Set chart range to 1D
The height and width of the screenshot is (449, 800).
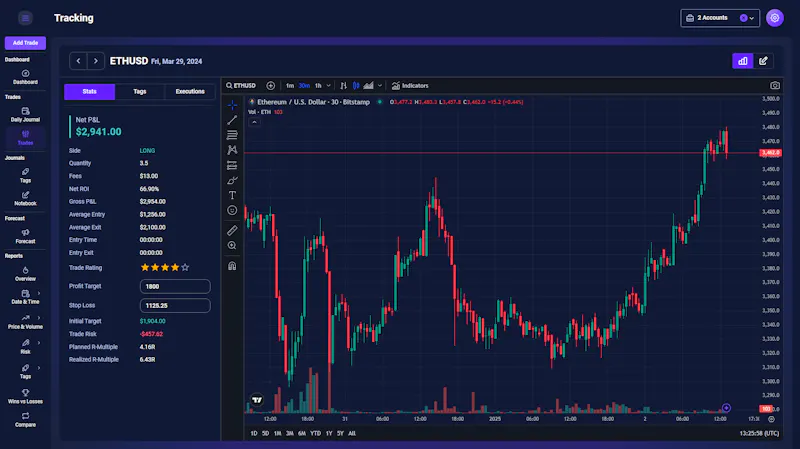point(254,433)
